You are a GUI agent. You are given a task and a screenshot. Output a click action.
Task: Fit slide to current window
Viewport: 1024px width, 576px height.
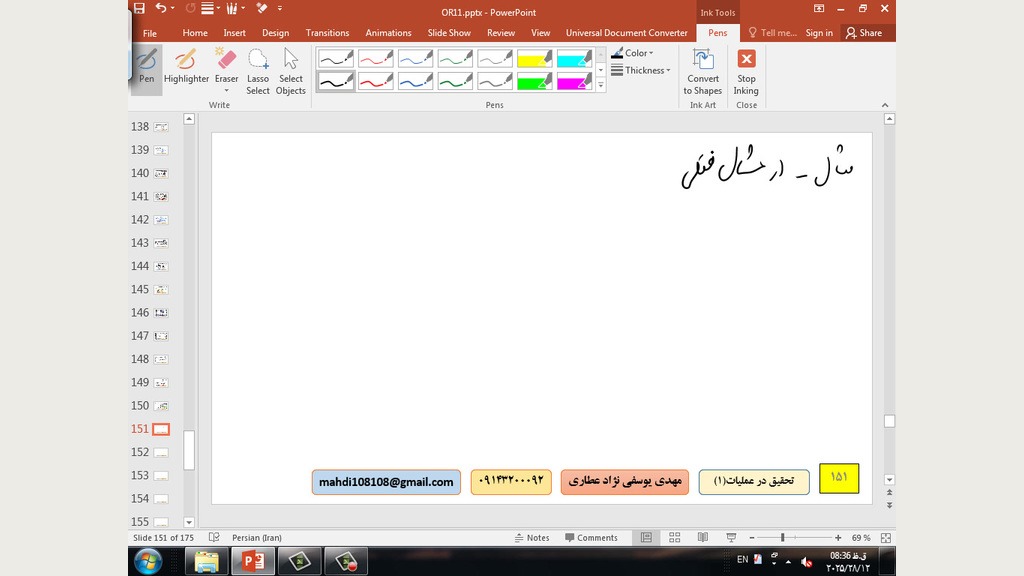pyautogui.click(x=884, y=538)
